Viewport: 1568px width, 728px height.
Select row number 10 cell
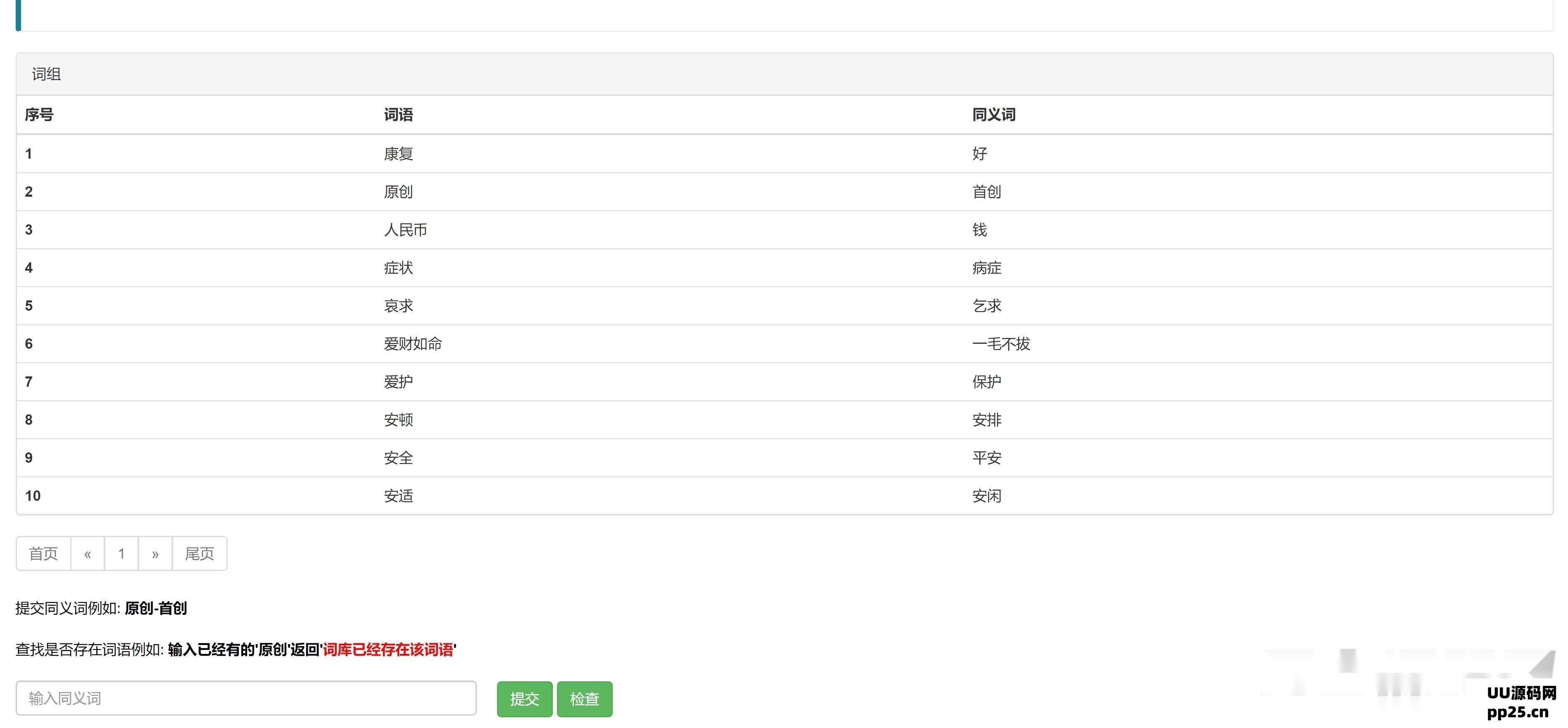pos(33,496)
